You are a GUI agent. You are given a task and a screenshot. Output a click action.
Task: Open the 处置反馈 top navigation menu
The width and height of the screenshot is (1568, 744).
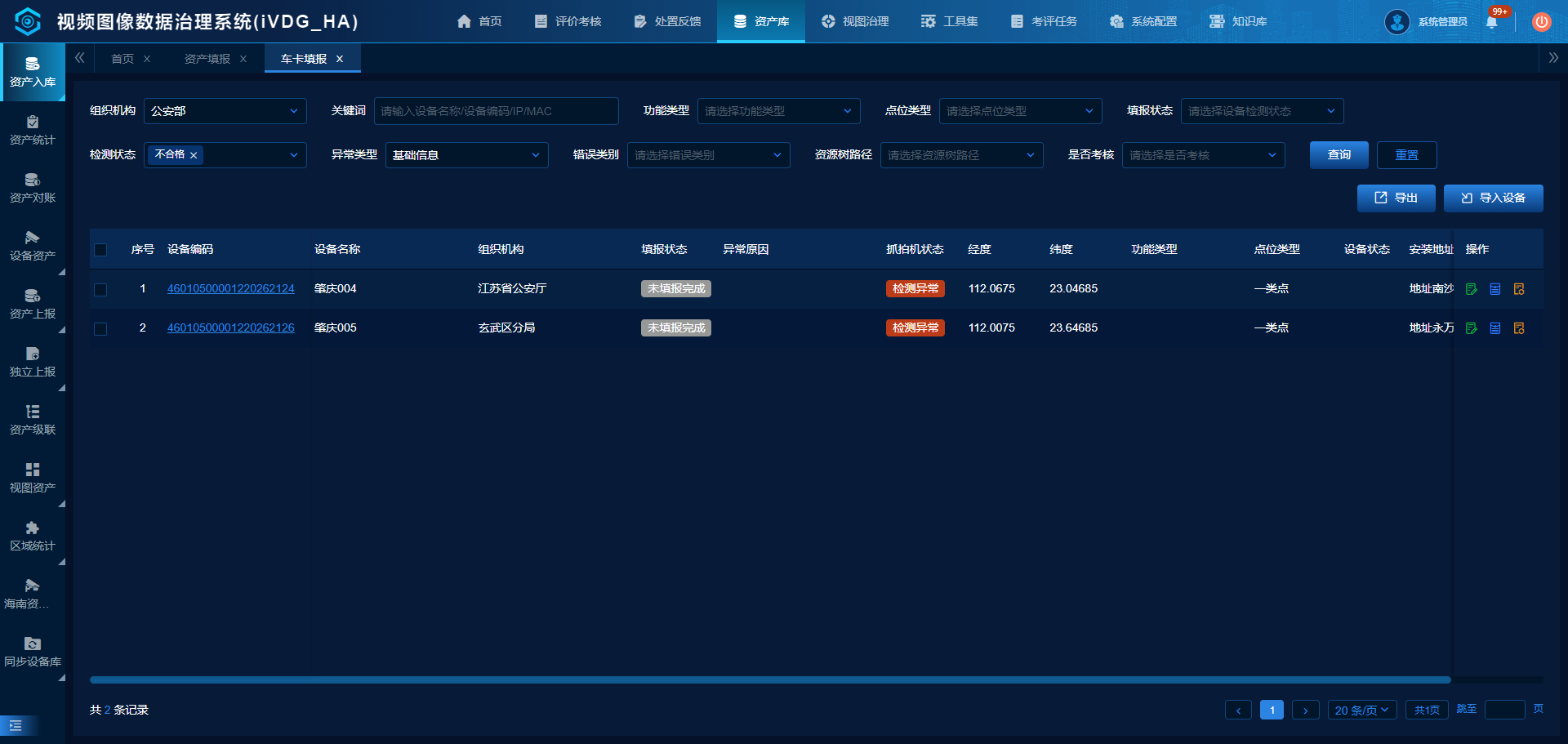click(667, 21)
